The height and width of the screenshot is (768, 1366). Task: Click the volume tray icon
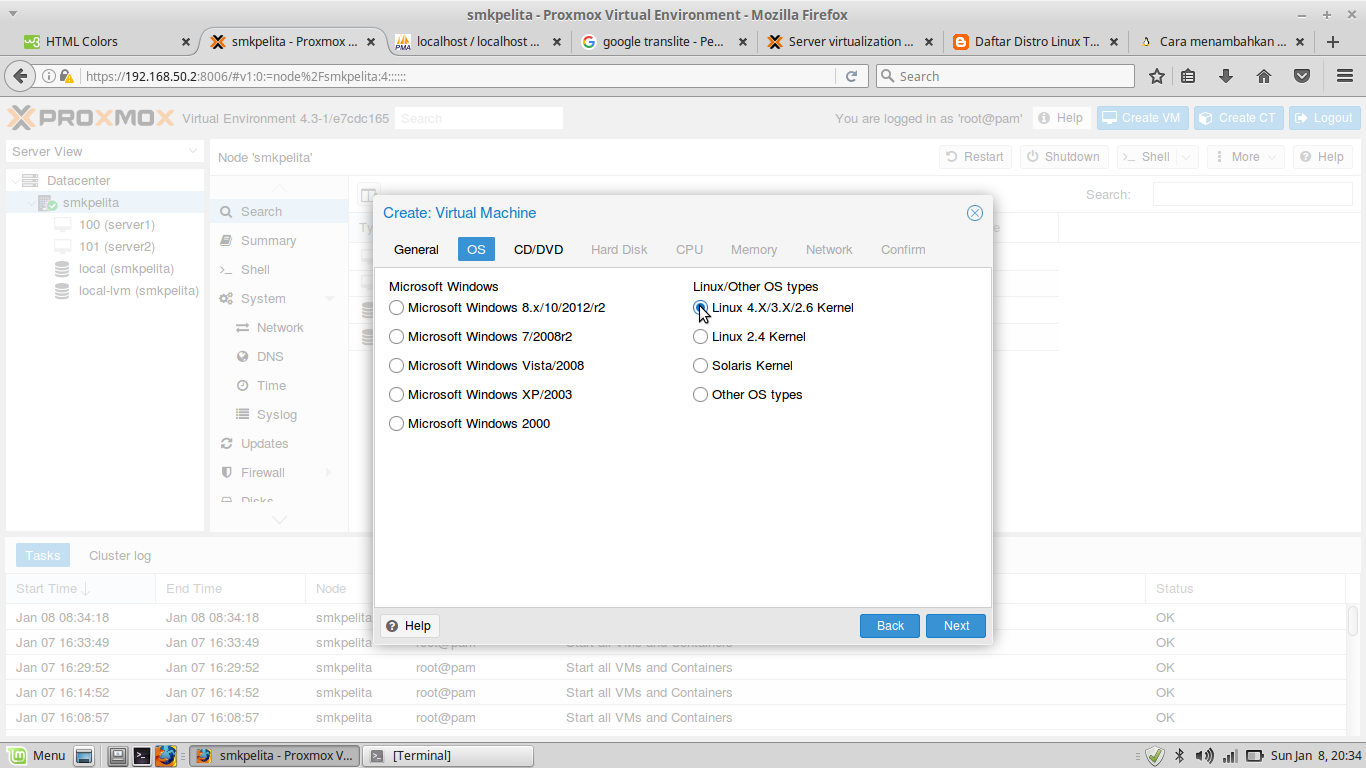[1204, 756]
